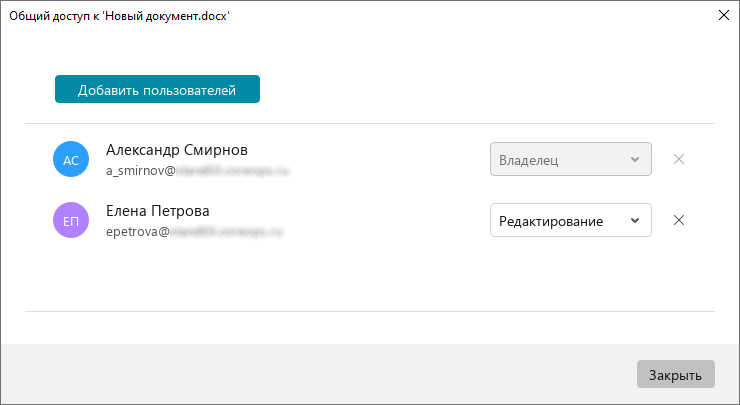Image resolution: width=740 pixels, height=405 pixels.
Task: Select the name 'Елена Петрова'
Action: pos(158,211)
